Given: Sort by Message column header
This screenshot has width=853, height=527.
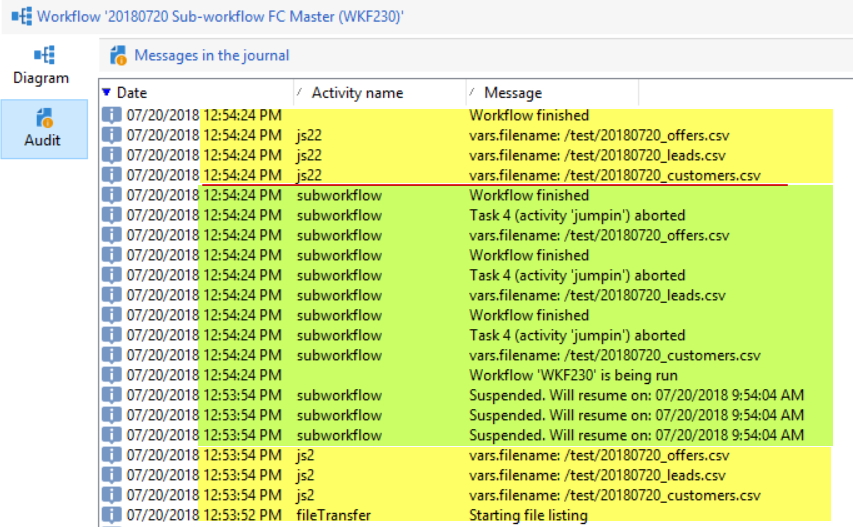Looking at the screenshot, I should pos(512,93).
